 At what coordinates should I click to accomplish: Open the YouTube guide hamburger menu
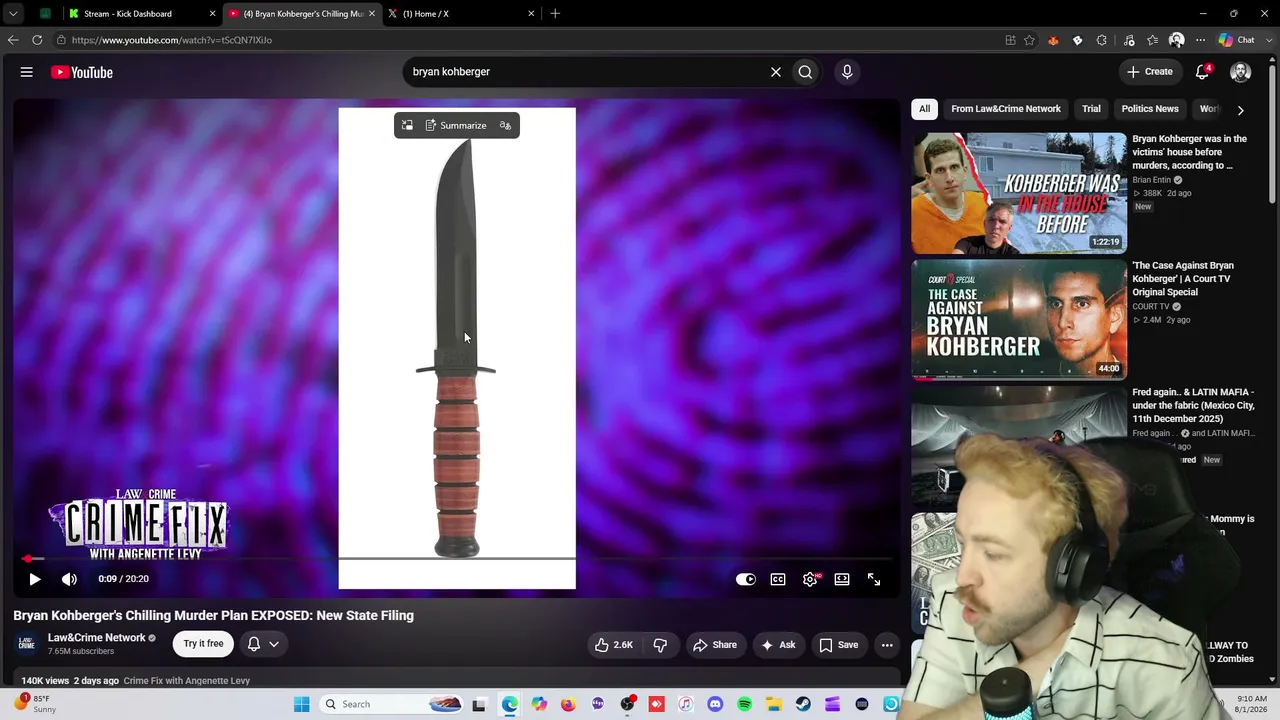coord(27,72)
